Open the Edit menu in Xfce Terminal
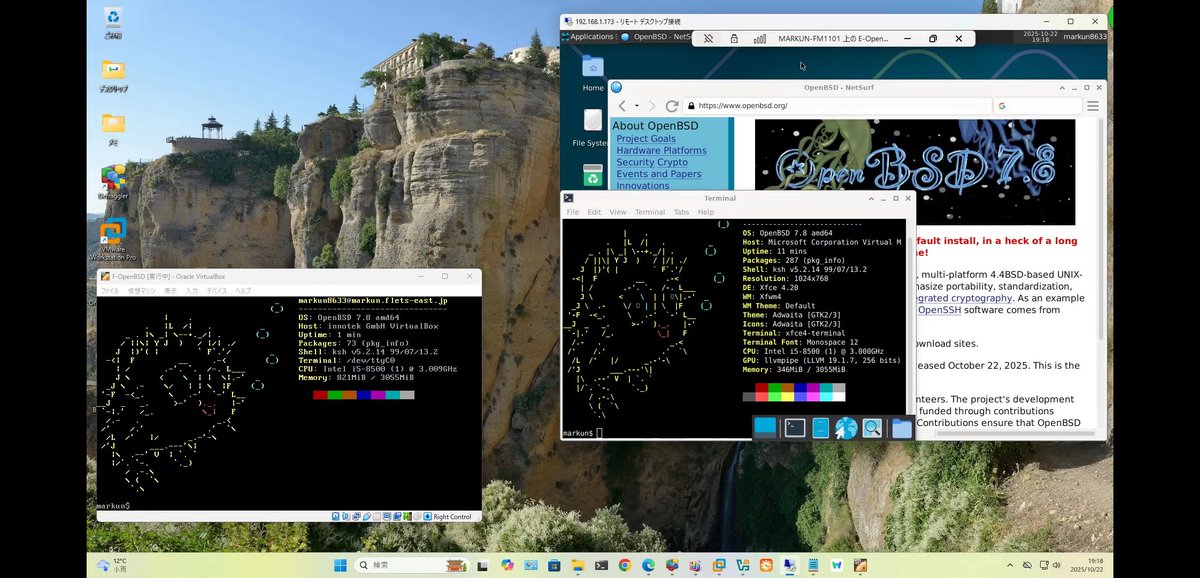The image size is (1200, 578). click(x=594, y=212)
